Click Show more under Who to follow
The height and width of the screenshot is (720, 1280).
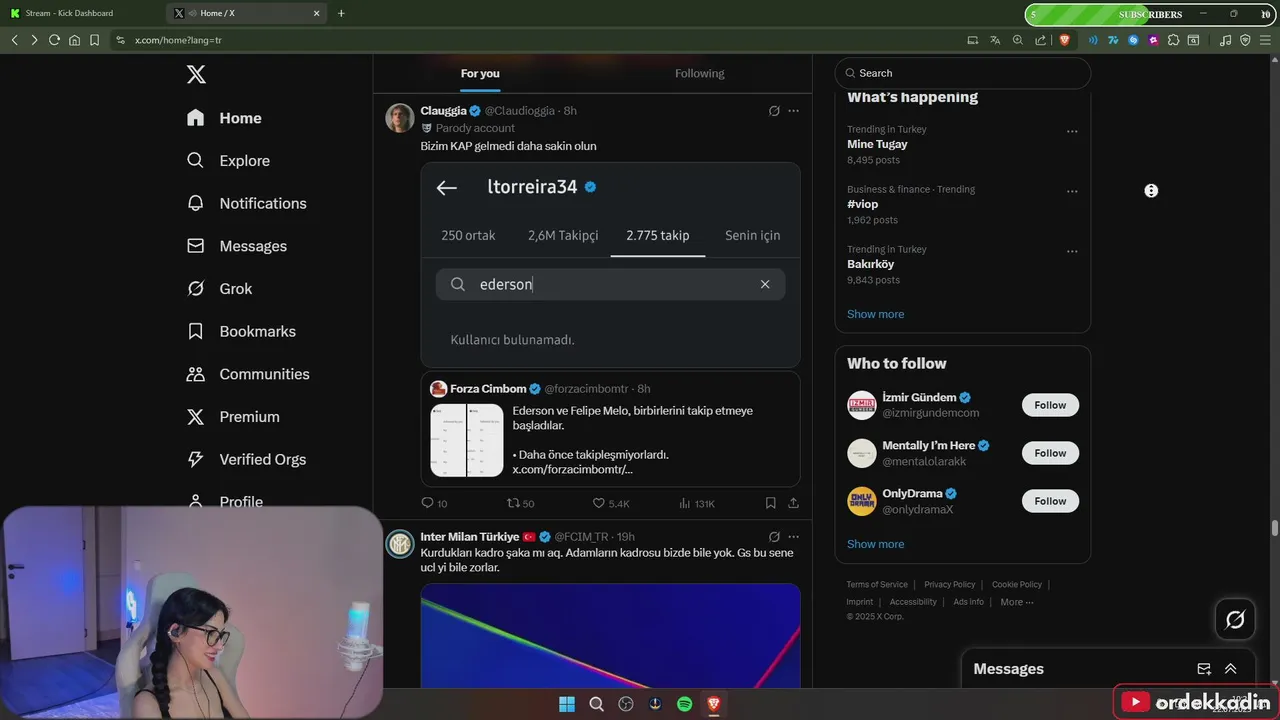[875, 544]
